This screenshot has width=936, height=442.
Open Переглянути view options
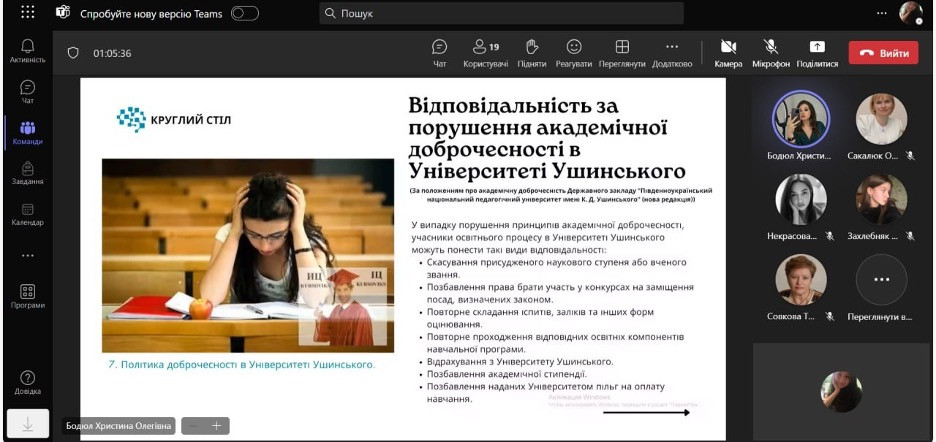click(x=622, y=53)
